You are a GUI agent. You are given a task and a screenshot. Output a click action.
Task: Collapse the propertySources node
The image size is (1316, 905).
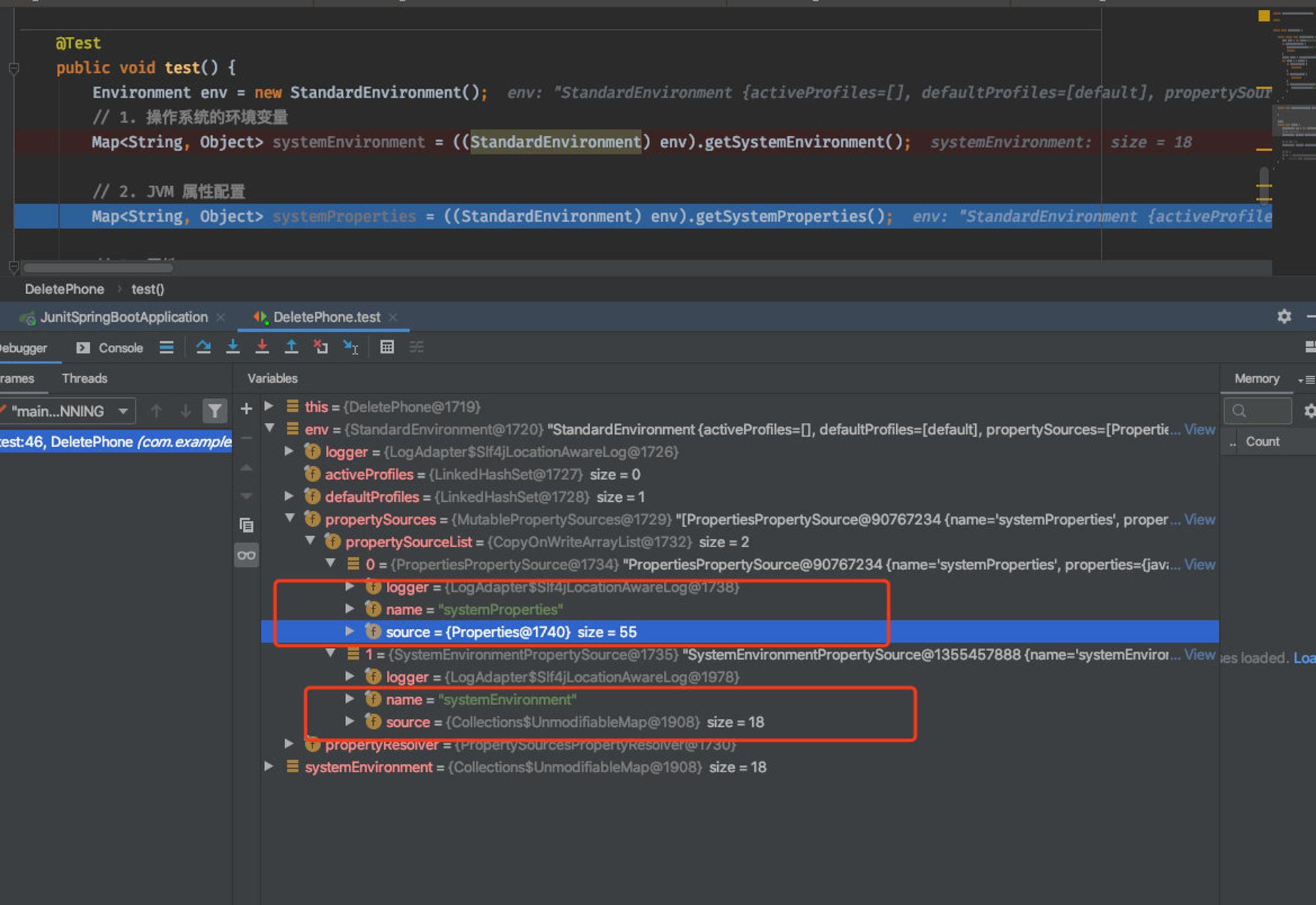point(289,518)
